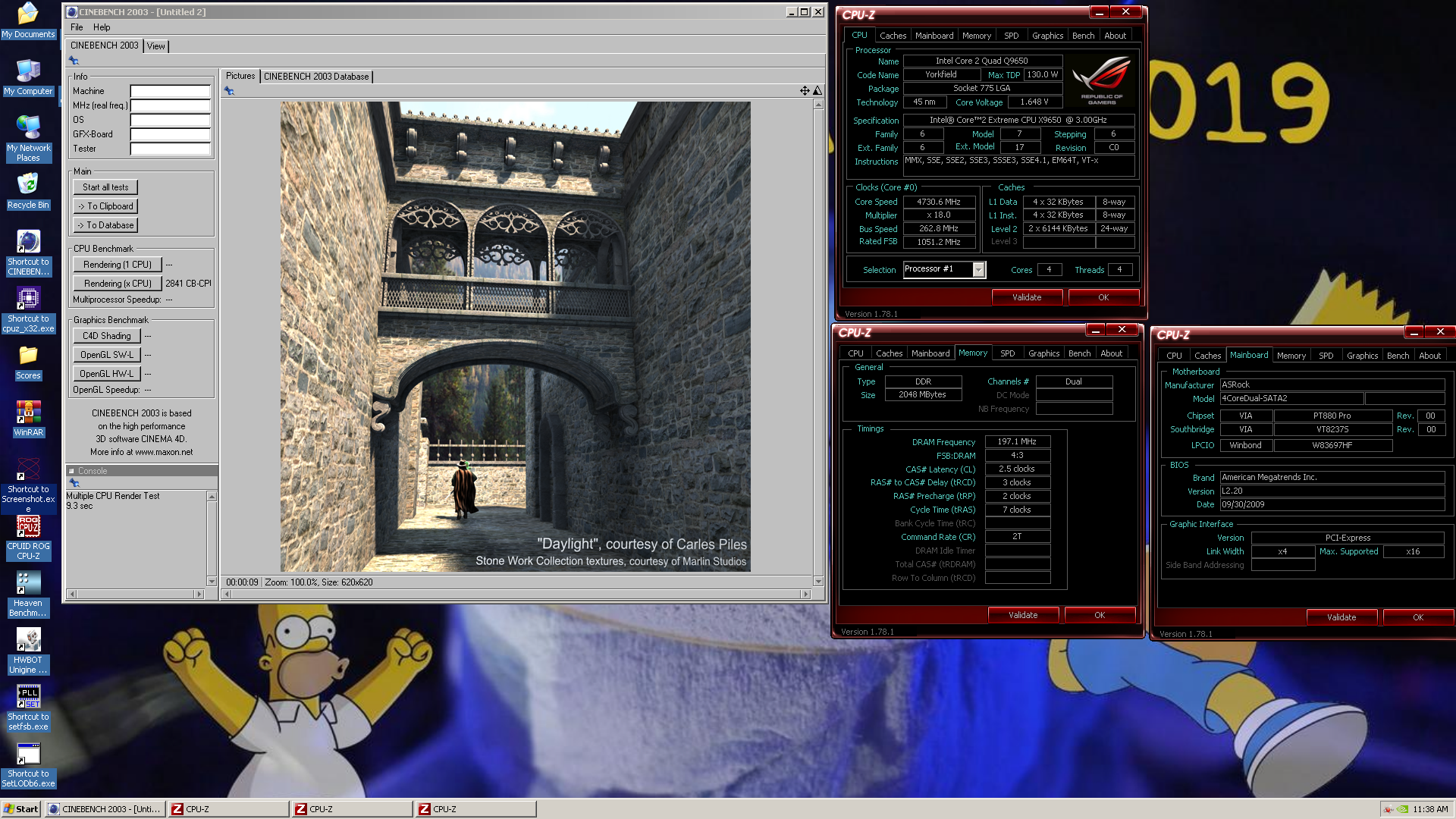Select the Pictures tab
Viewport: 1456px width, 819px height.
[240, 76]
